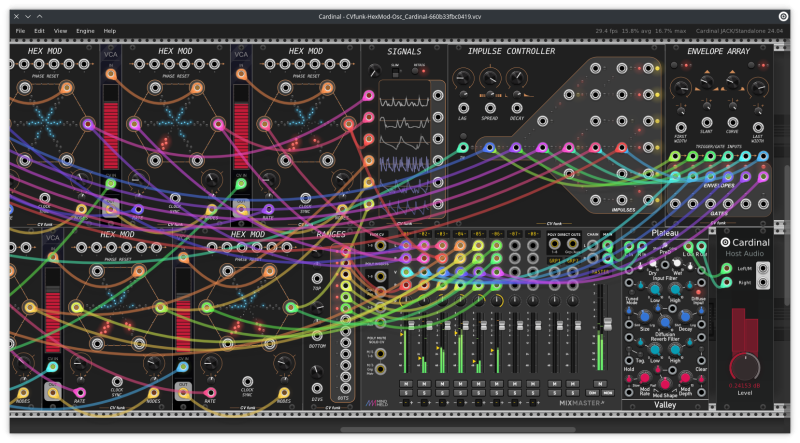Click the Poly Direct Outs 1-8 jack
The width and height of the screenshot is (800, 443).
(555, 244)
